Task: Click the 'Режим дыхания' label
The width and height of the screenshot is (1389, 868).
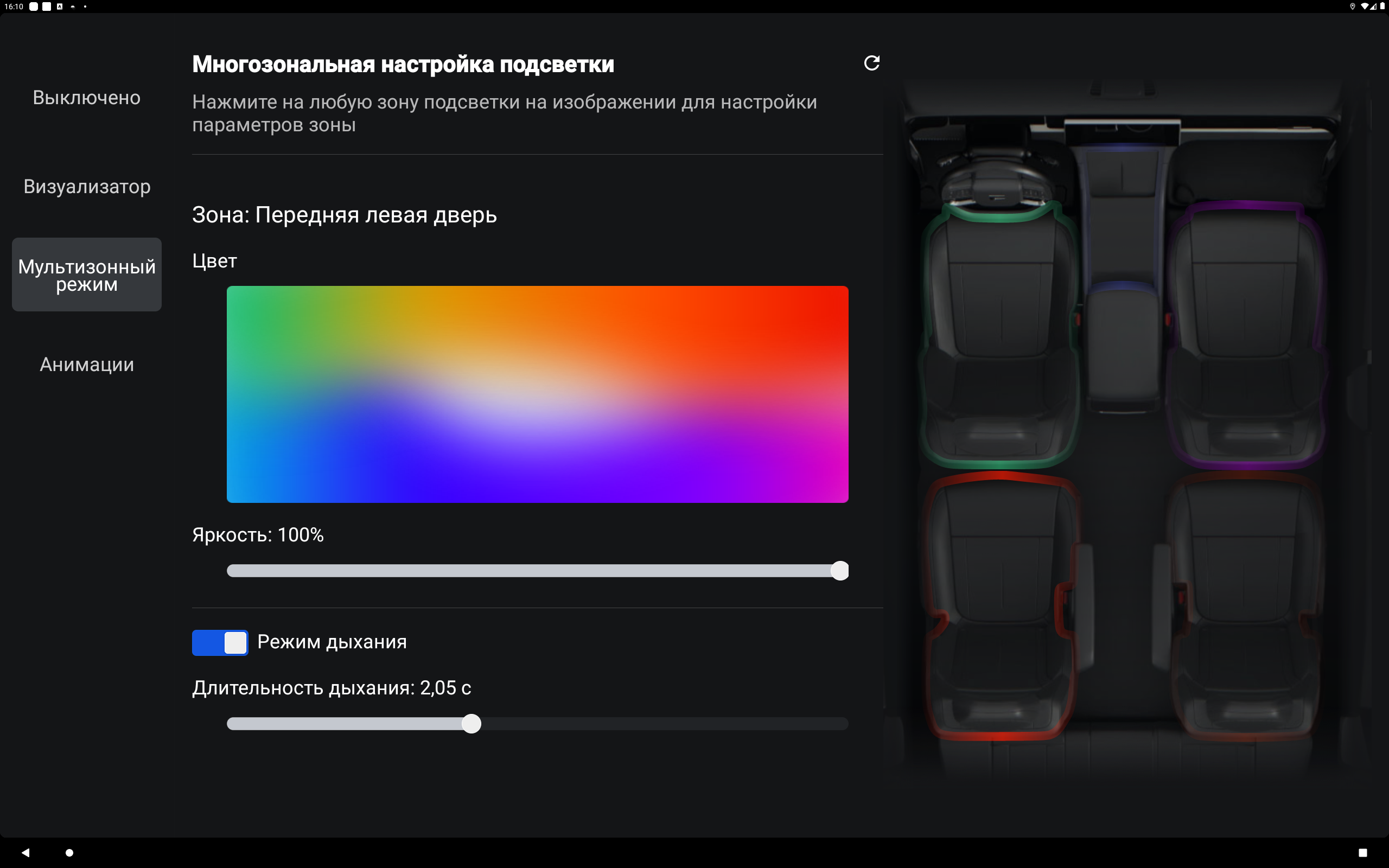Action: point(332,642)
